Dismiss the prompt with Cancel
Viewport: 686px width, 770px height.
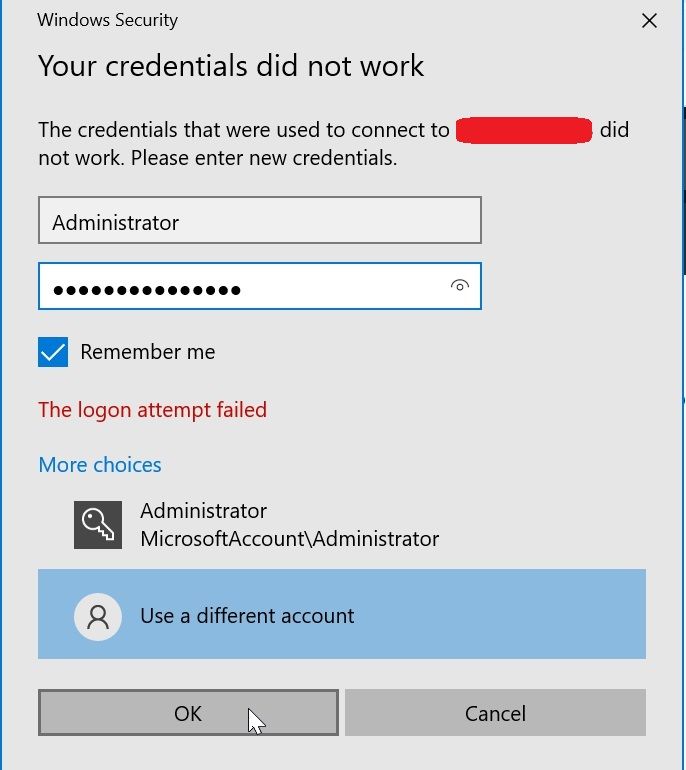[495, 713]
